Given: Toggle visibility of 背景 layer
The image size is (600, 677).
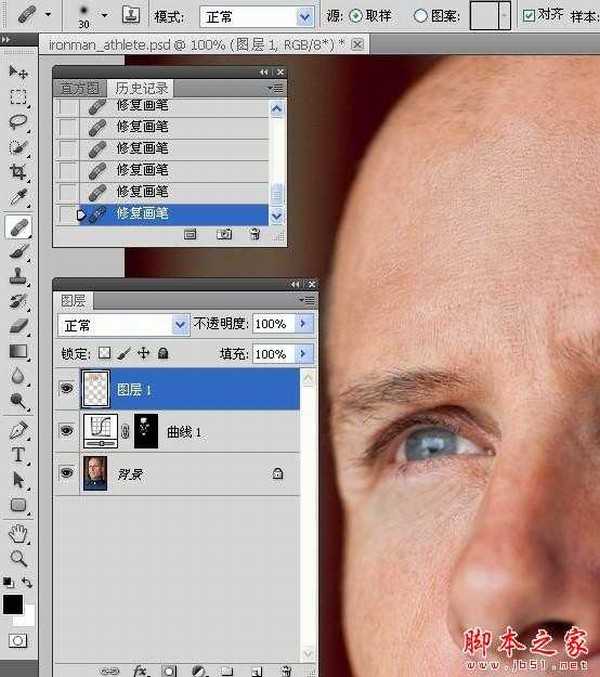Looking at the screenshot, I should 67,473.
